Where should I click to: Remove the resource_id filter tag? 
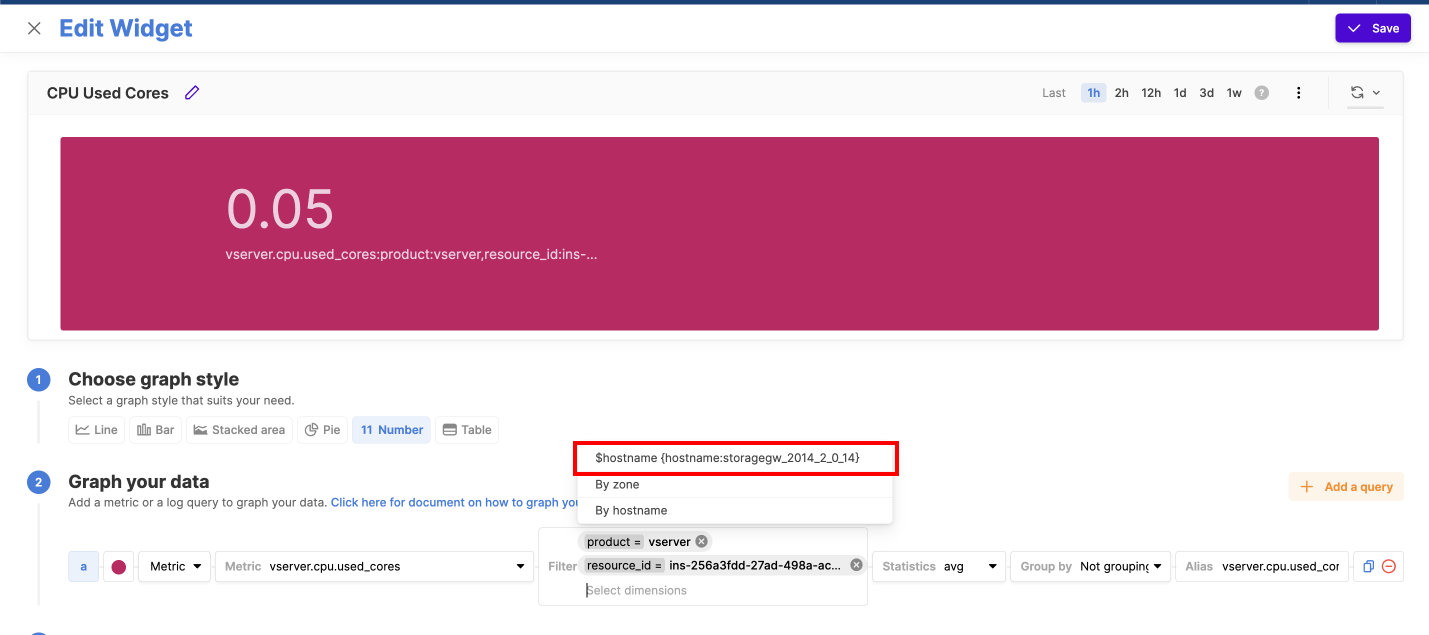(856, 565)
